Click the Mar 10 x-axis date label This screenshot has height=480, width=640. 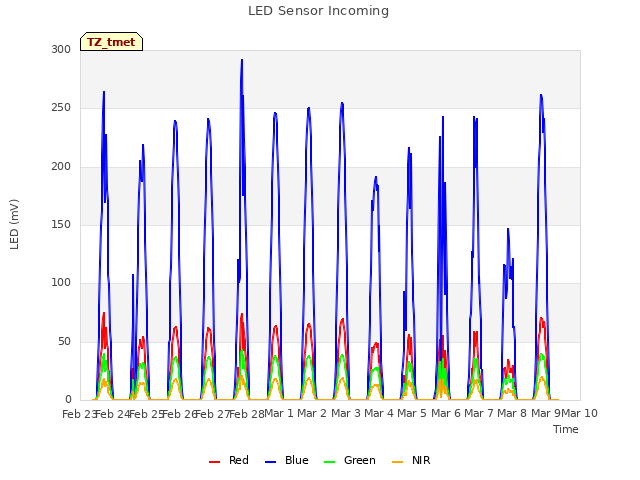coord(580,413)
